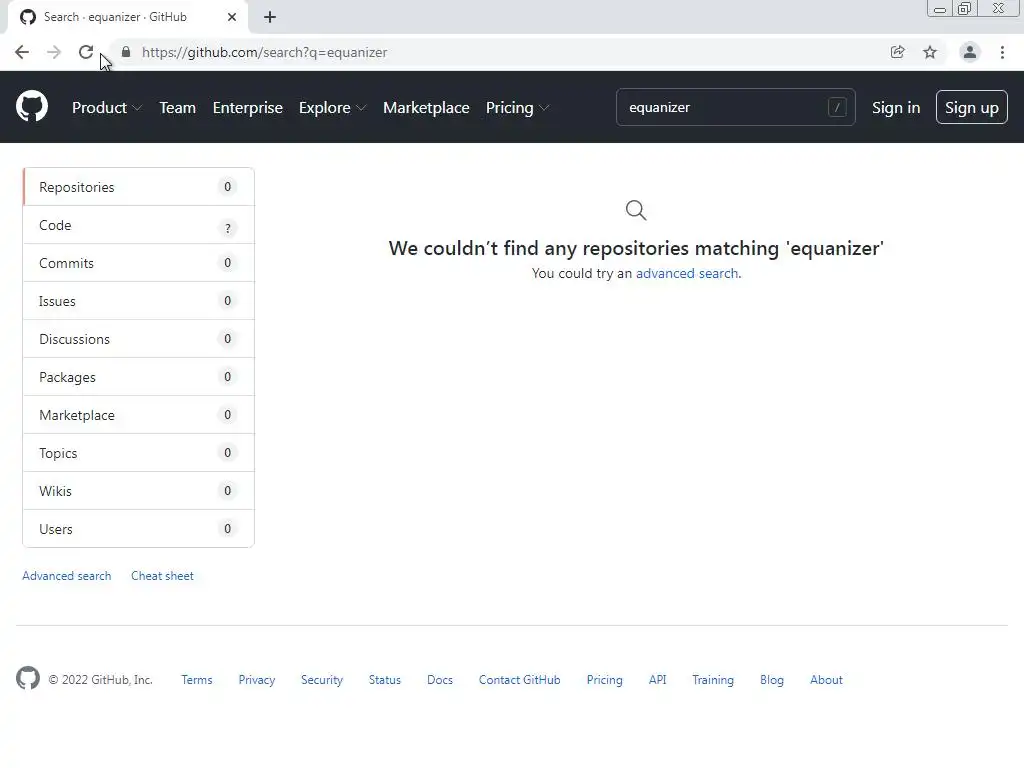Open Advanced search link below sidebar

(67, 576)
